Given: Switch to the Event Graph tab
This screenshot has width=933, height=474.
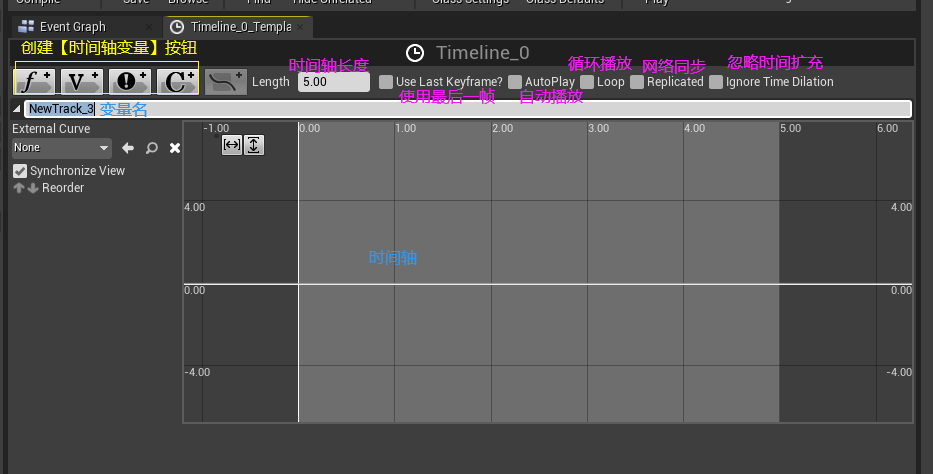Looking at the screenshot, I should (73, 27).
